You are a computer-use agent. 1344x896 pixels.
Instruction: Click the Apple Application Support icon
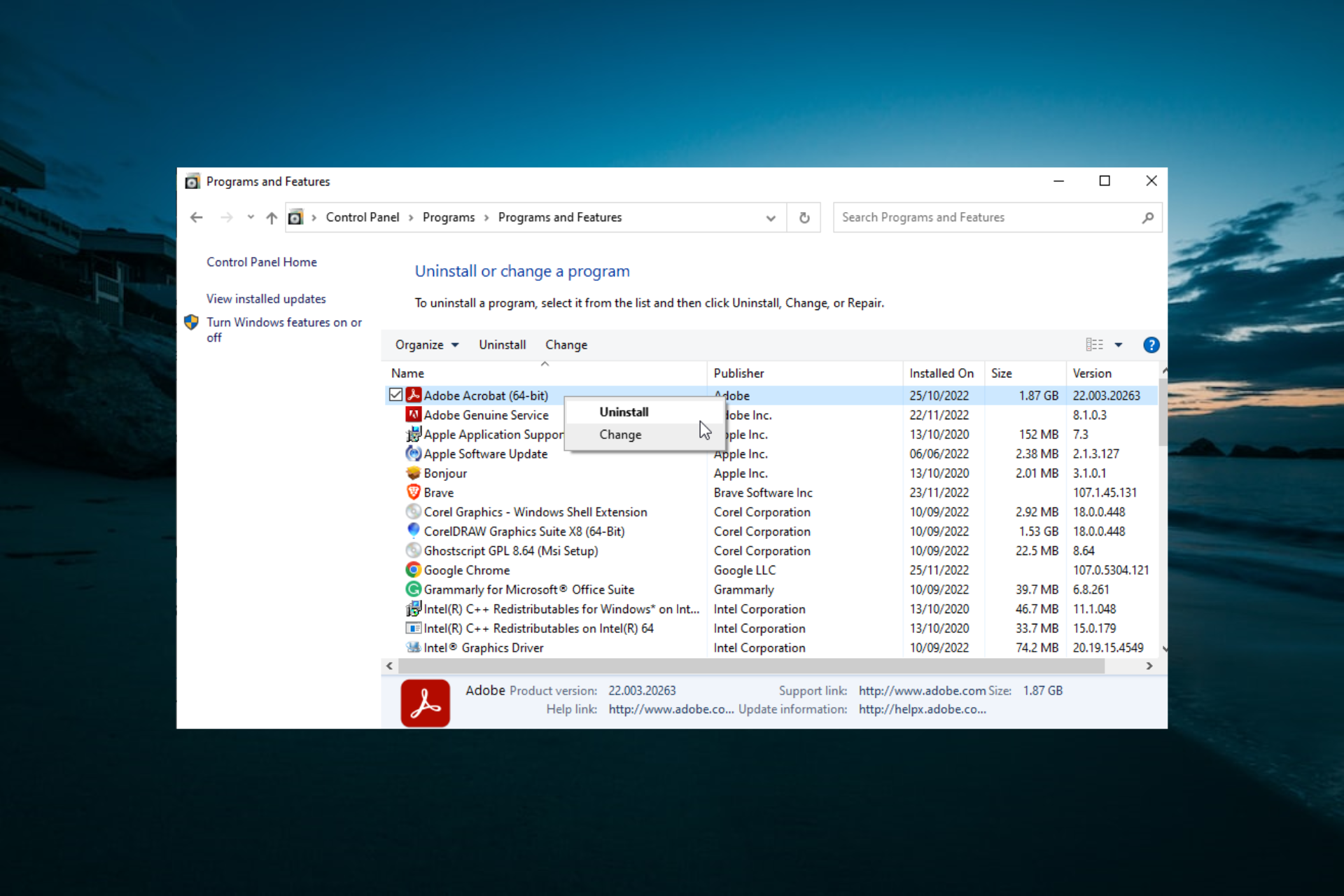(x=414, y=434)
